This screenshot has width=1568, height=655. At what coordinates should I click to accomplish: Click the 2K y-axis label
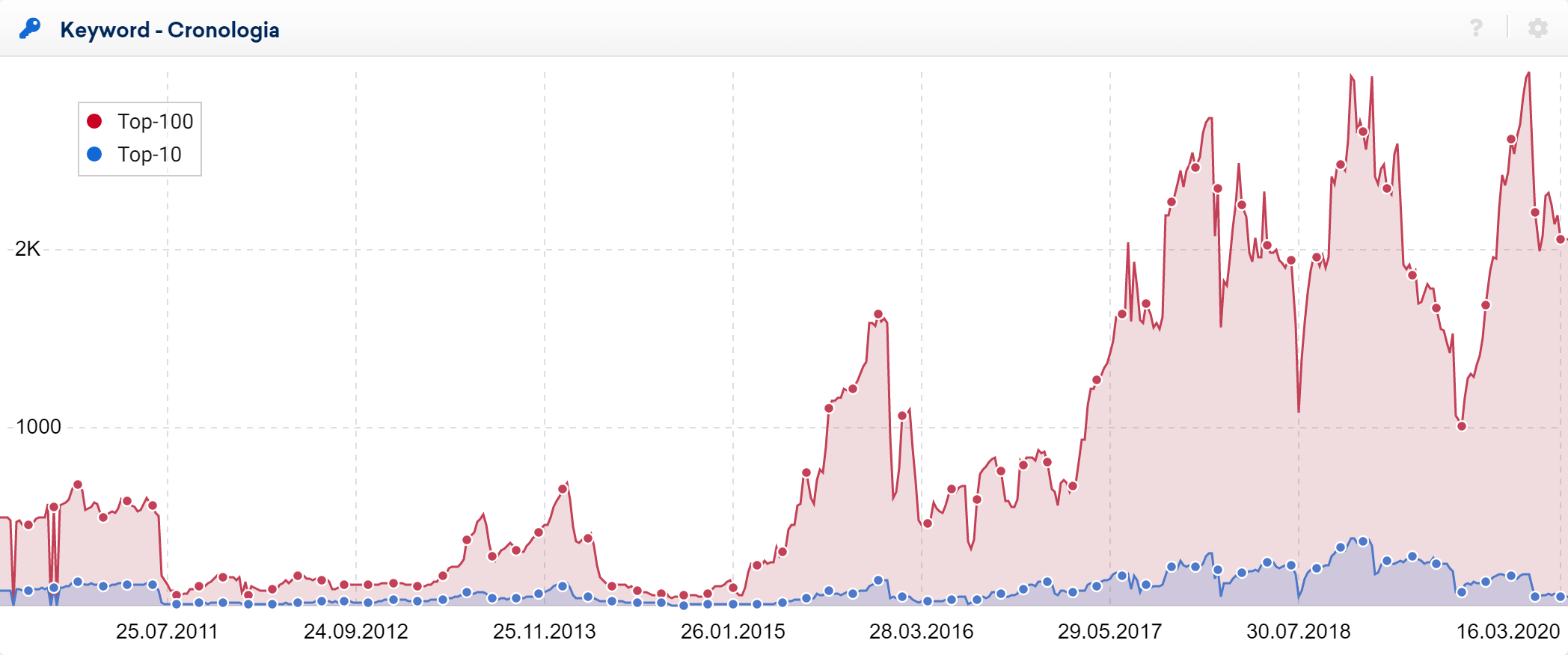pos(28,249)
